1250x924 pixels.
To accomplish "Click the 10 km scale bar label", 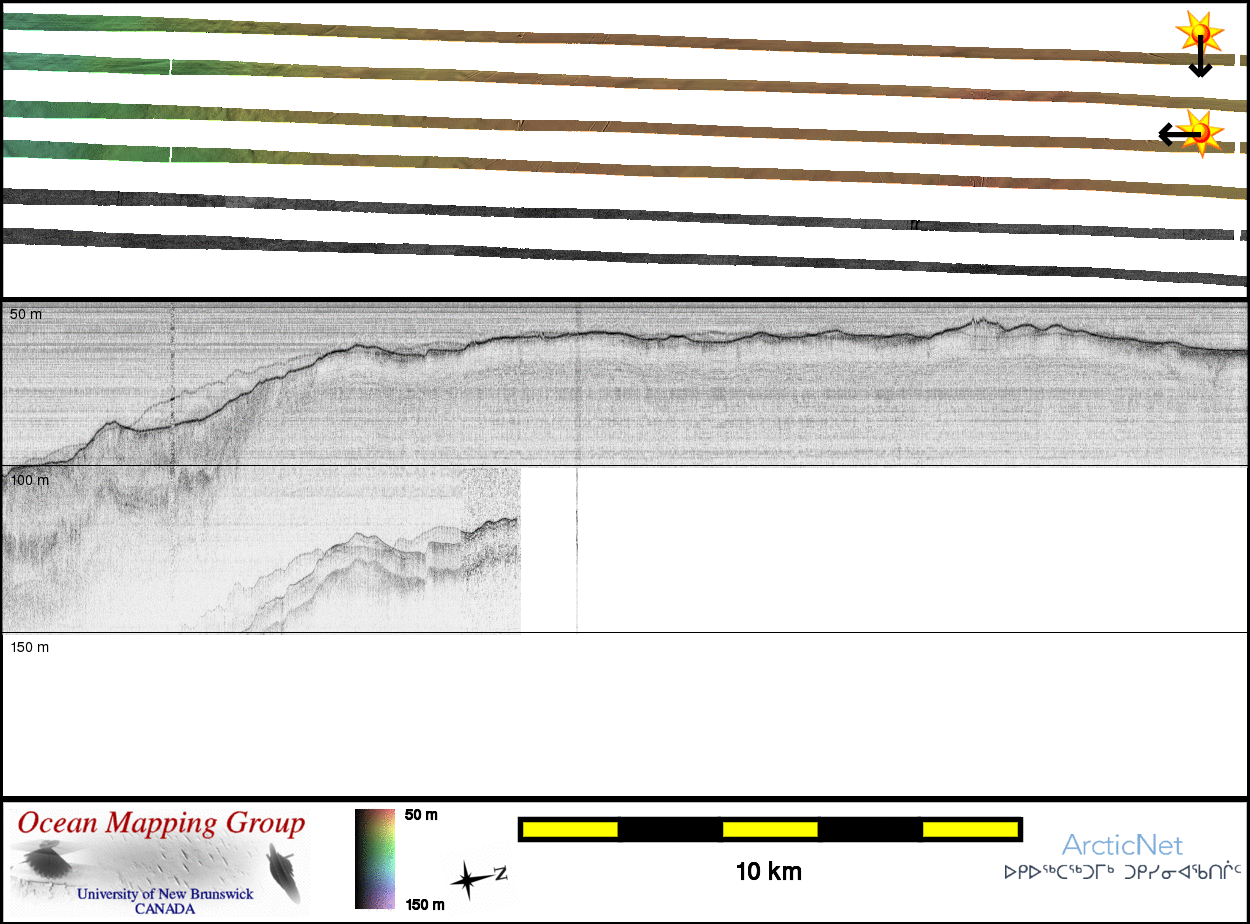I will pyautogui.click(x=768, y=871).
